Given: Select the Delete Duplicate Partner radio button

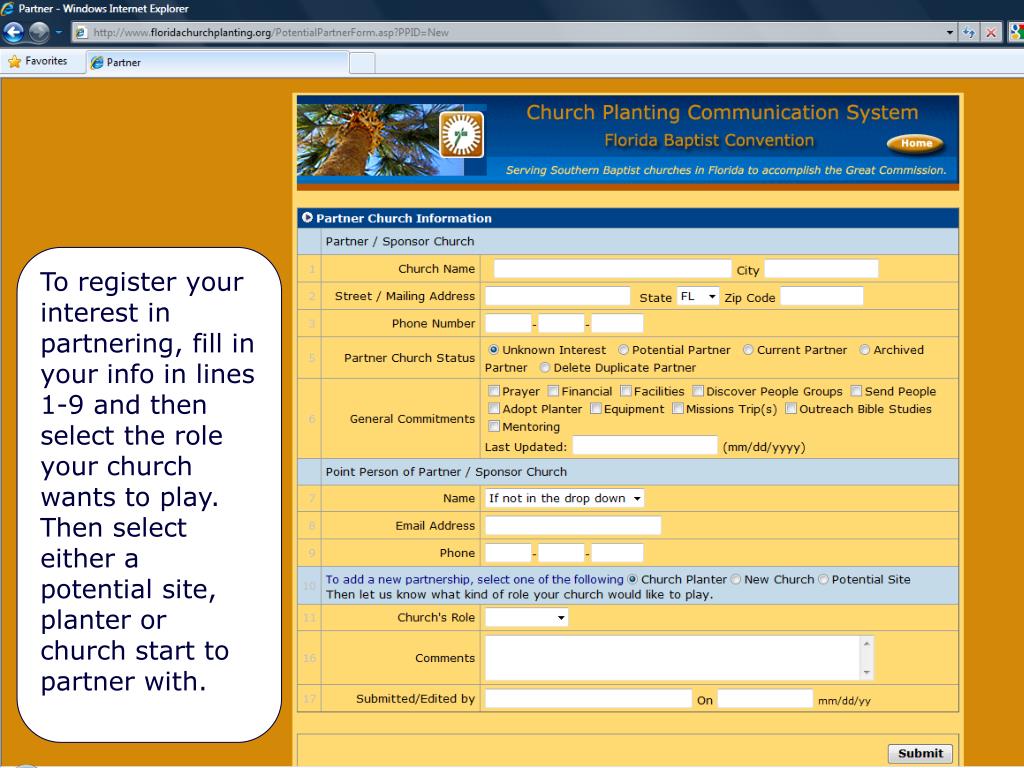Looking at the screenshot, I should point(545,368).
